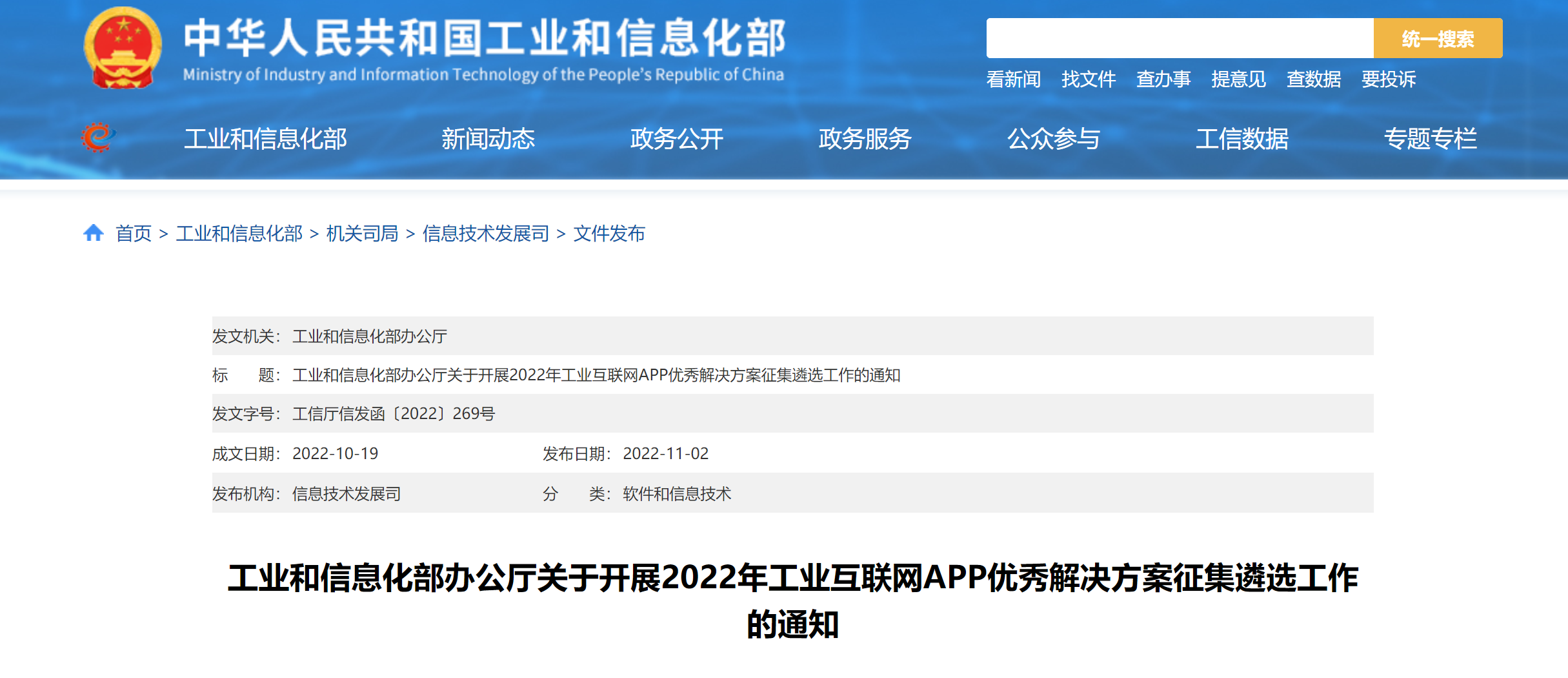Click the publish date 2022-11-02
Viewport: 1568px width, 678px height.
[x=666, y=454]
